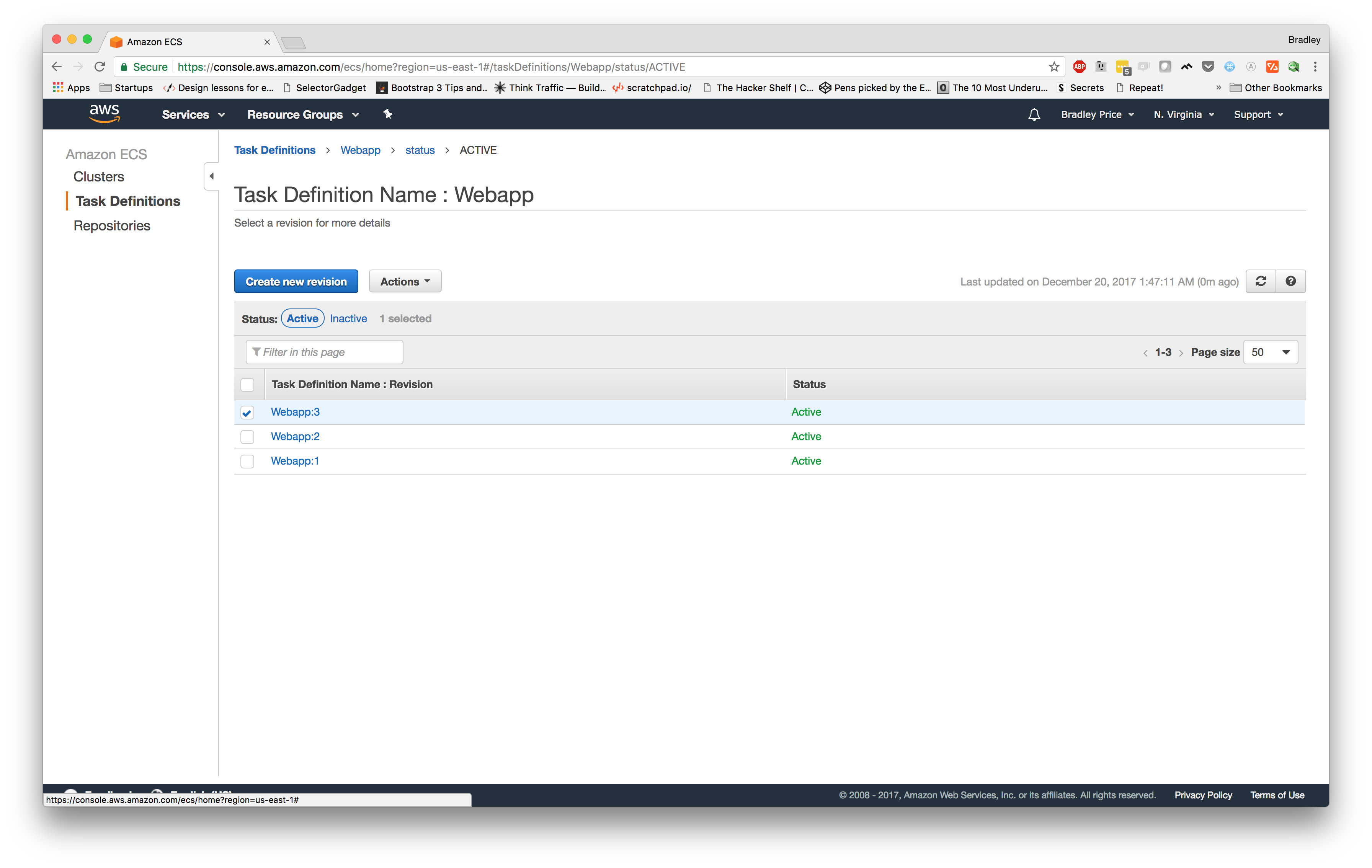Image resolution: width=1372 pixels, height=868 pixels.
Task: Open the help question mark button
Action: [1290, 281]
